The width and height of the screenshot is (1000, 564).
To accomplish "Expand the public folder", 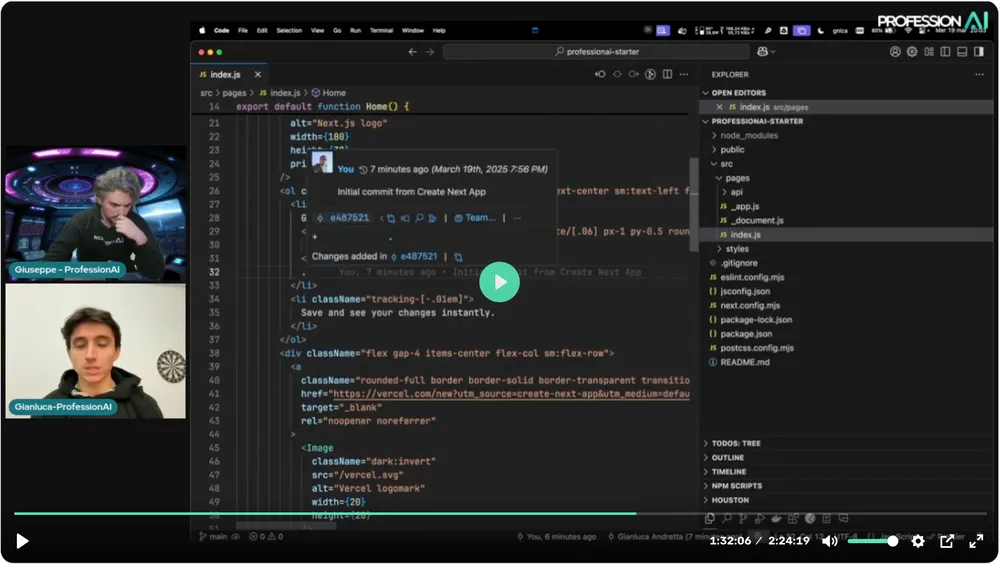I will click(732, 149).
